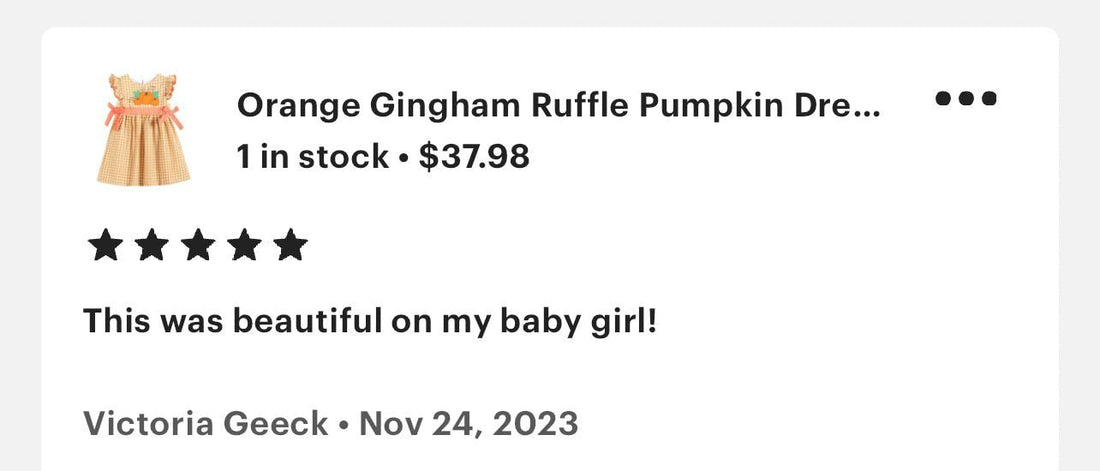This screenshot has width=1100, height=471.
Task: Select the third rating star
Action: (198, 246)
